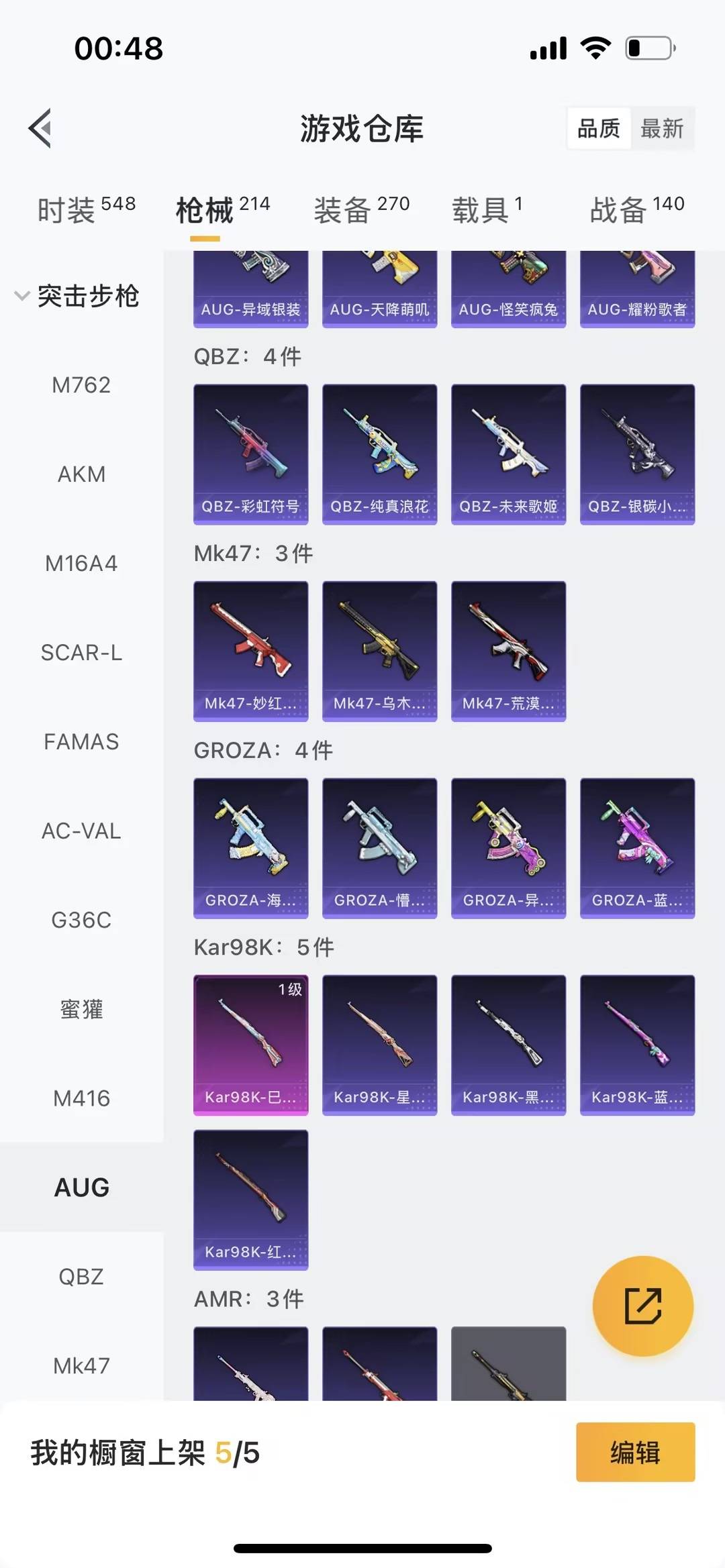
Task: Select the QBZ-未来歌姬 weapon icon
Action: click(x=508, y=454)
